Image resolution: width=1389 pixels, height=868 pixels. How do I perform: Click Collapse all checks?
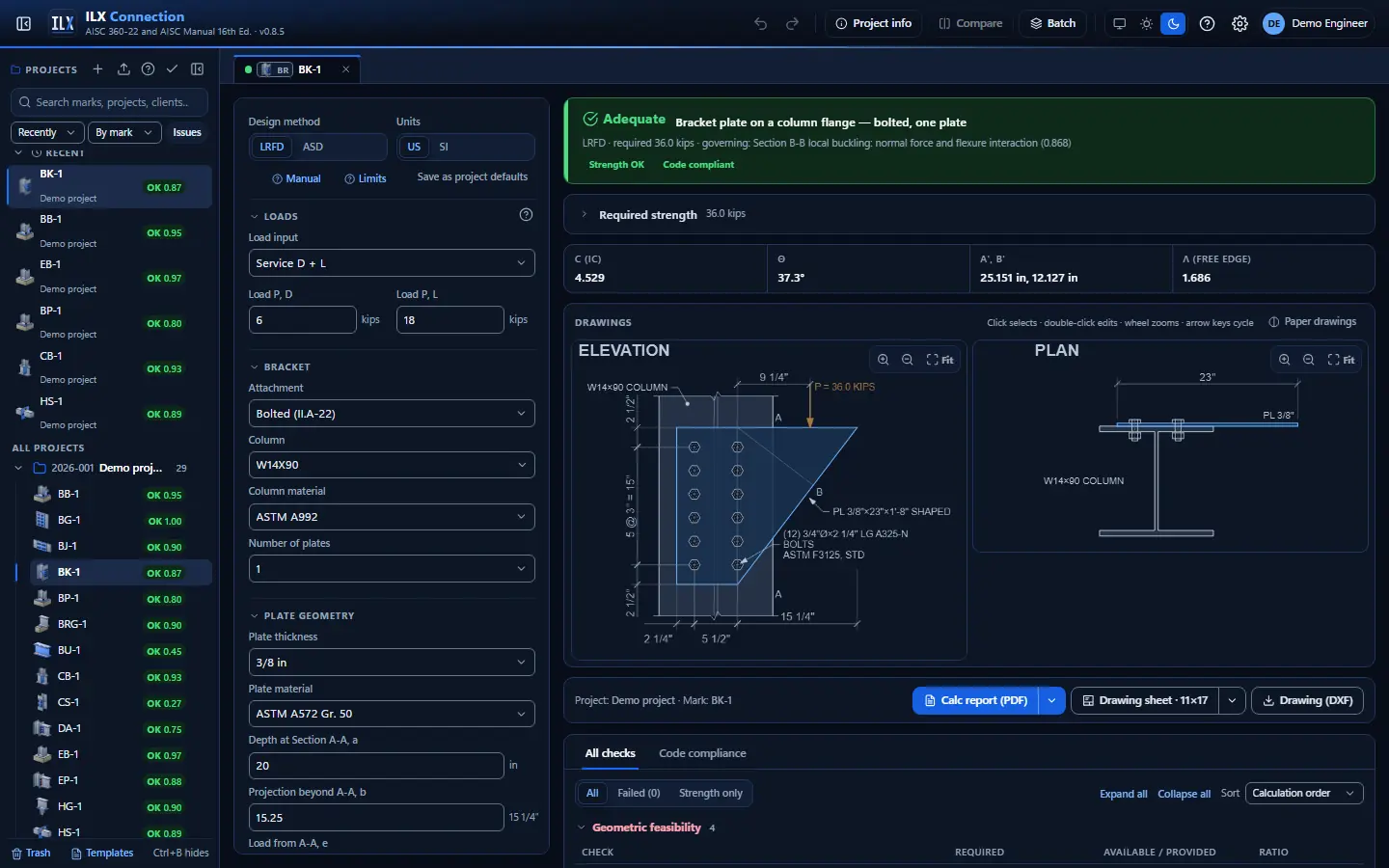point(1184,794)
